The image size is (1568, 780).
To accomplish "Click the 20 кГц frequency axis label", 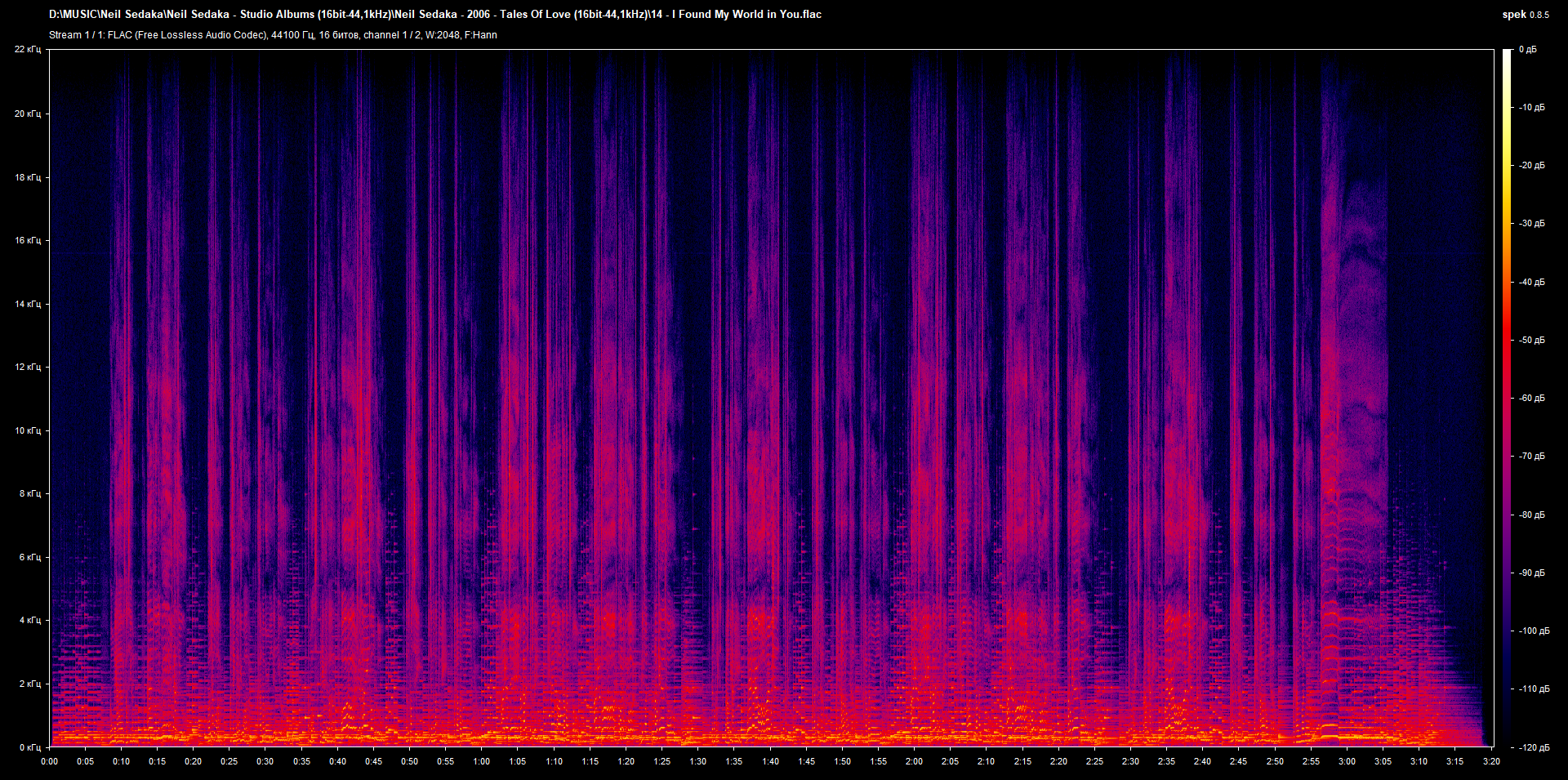I will point(28,114).
